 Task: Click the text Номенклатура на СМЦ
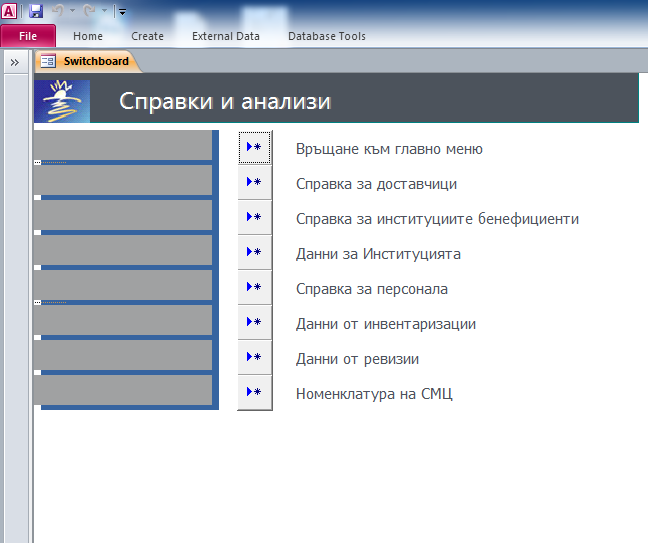coord(374,394)
